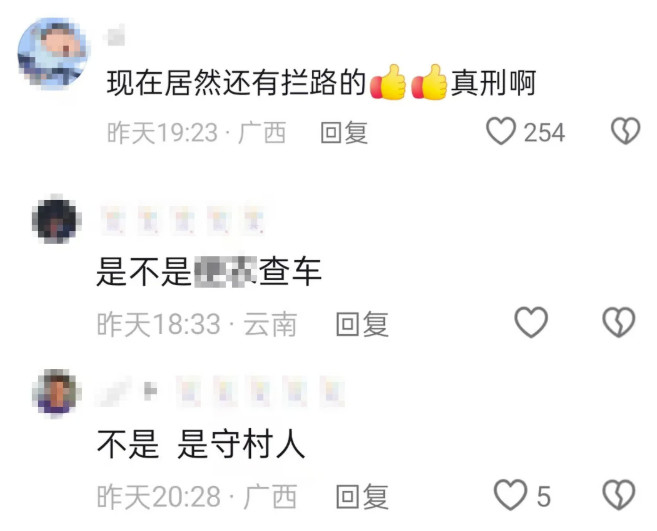Reply to the 19:23 广西 comment
The width and height of the screenshot is (657, 531).
344,133
